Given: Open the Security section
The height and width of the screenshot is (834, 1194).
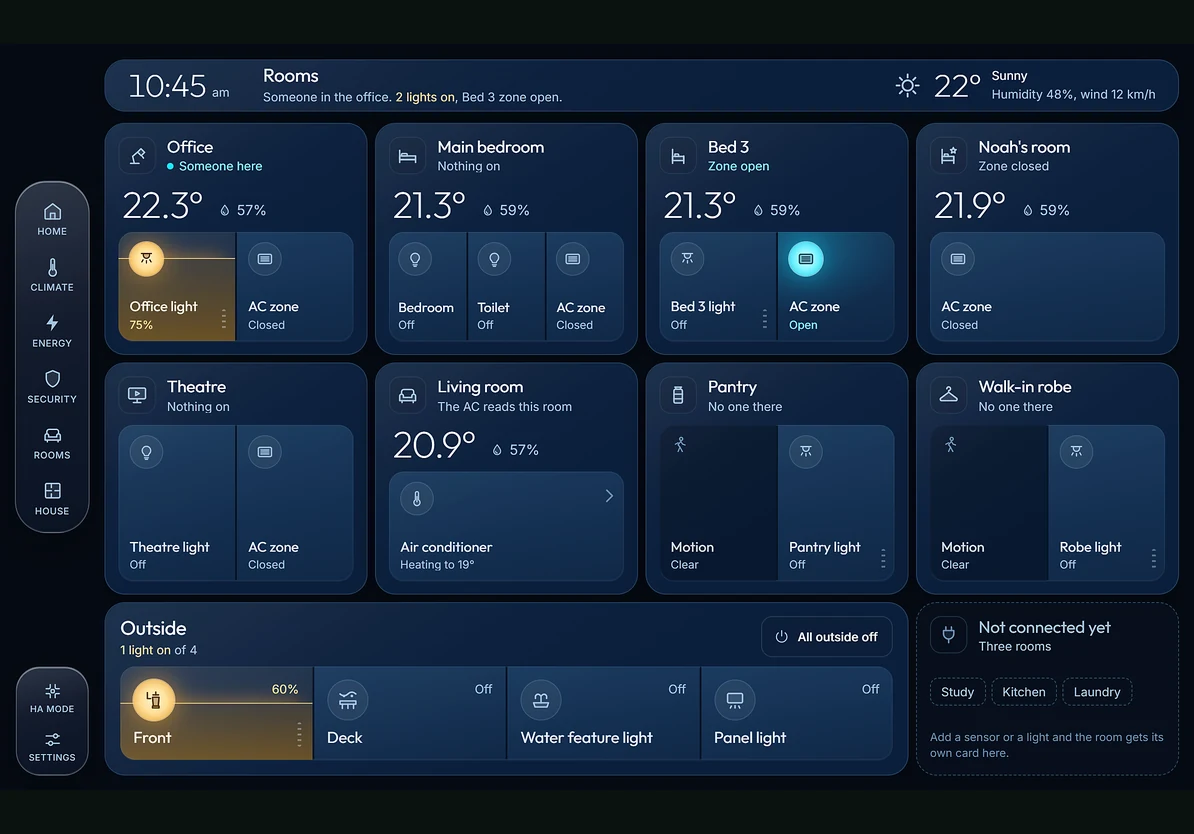Looking at the screenshot, I should [52, 387].
